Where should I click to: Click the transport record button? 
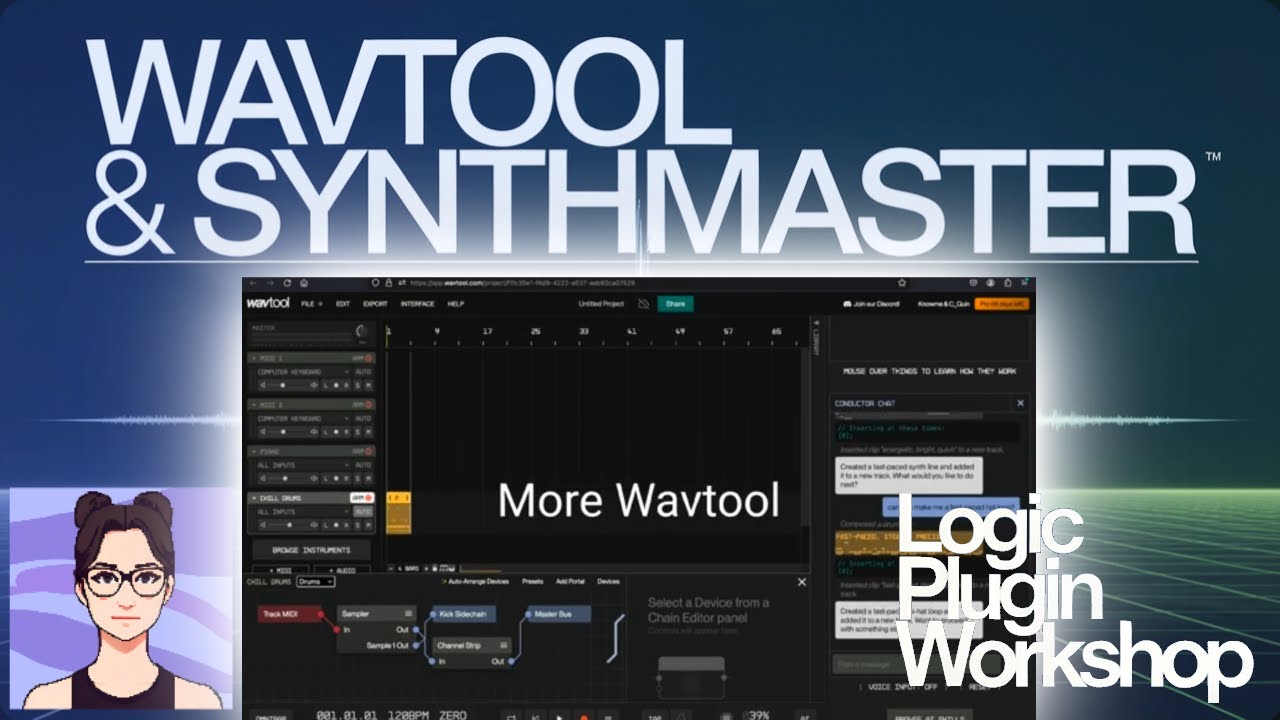point(584,714)
